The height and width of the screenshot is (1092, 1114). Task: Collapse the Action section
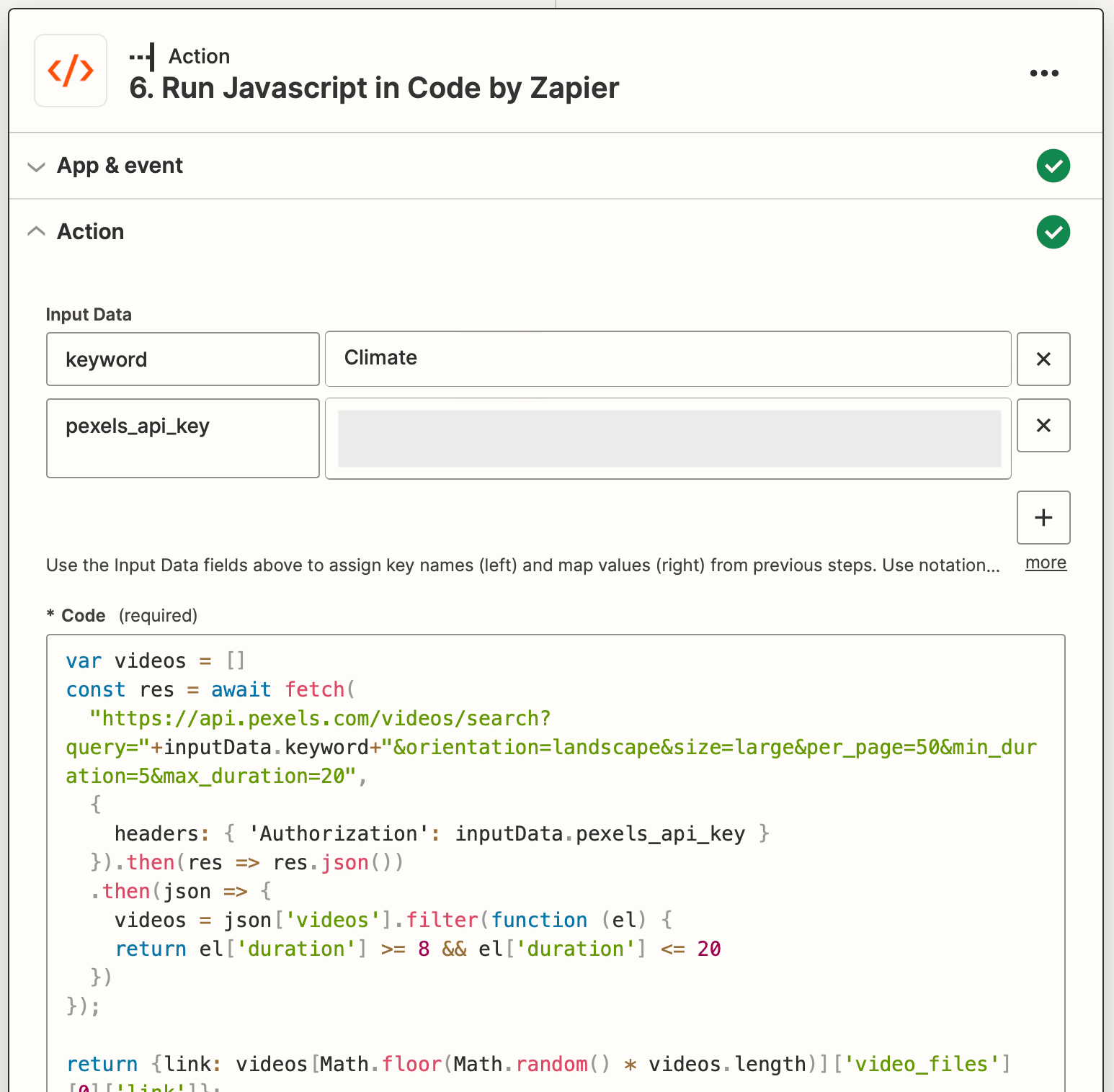(x=36, y=232)
